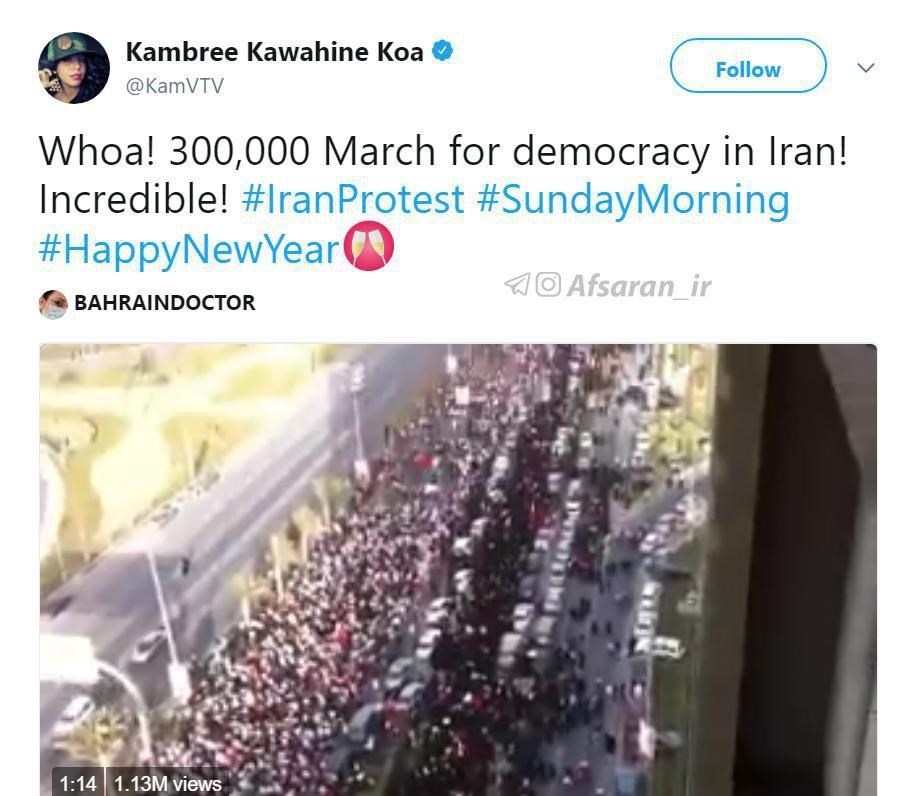Open Kambree Kawahine Koa's display name
Screen dimensions: 905x796
tap(275, 52)
